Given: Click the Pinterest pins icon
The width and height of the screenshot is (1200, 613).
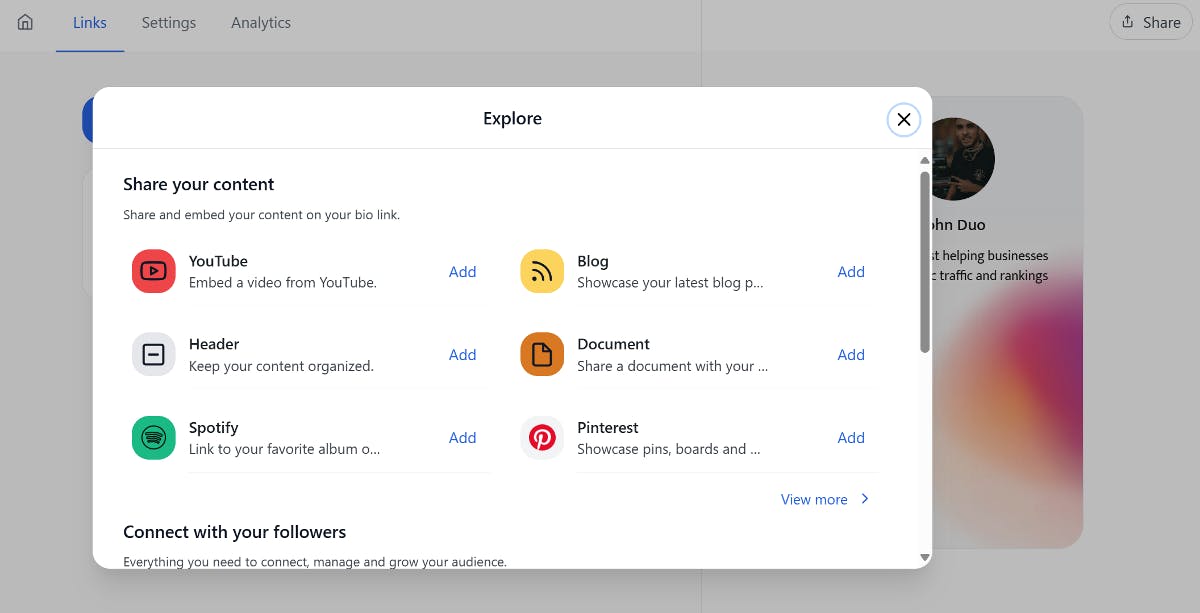Looking at the screenshot, I should [541, 437].
